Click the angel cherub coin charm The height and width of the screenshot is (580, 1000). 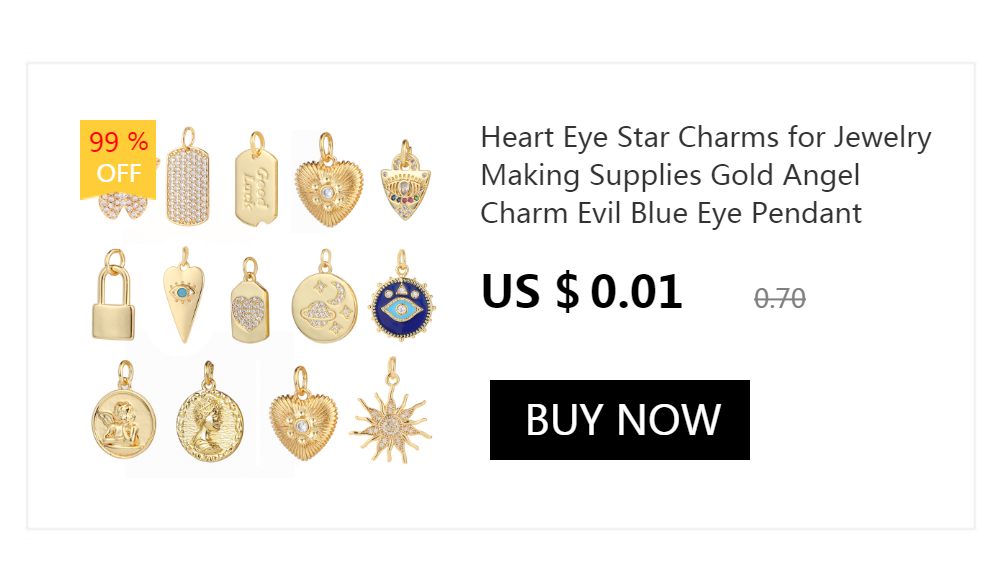click(x=124, y=410)
